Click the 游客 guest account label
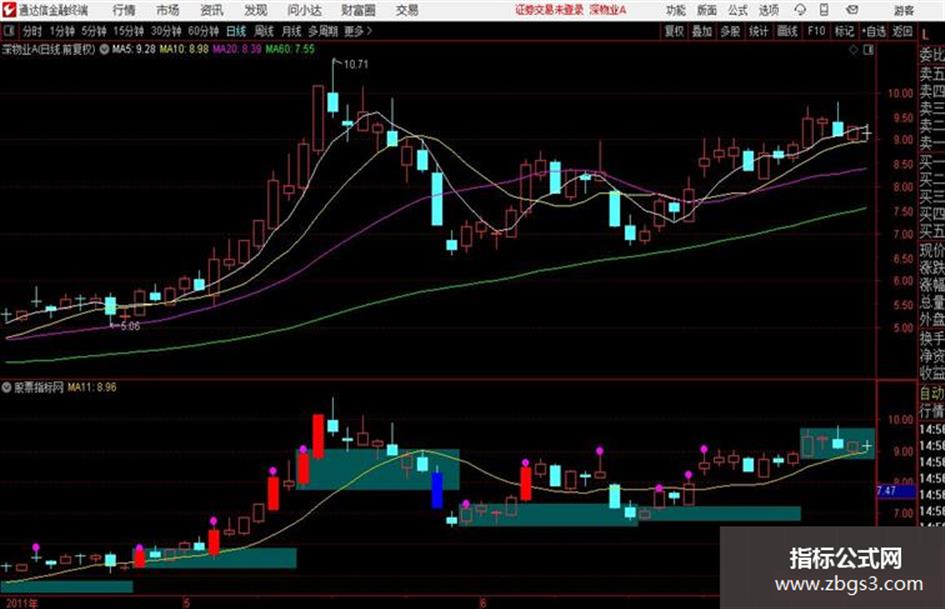Screen dimensions: 945x609 904,10
